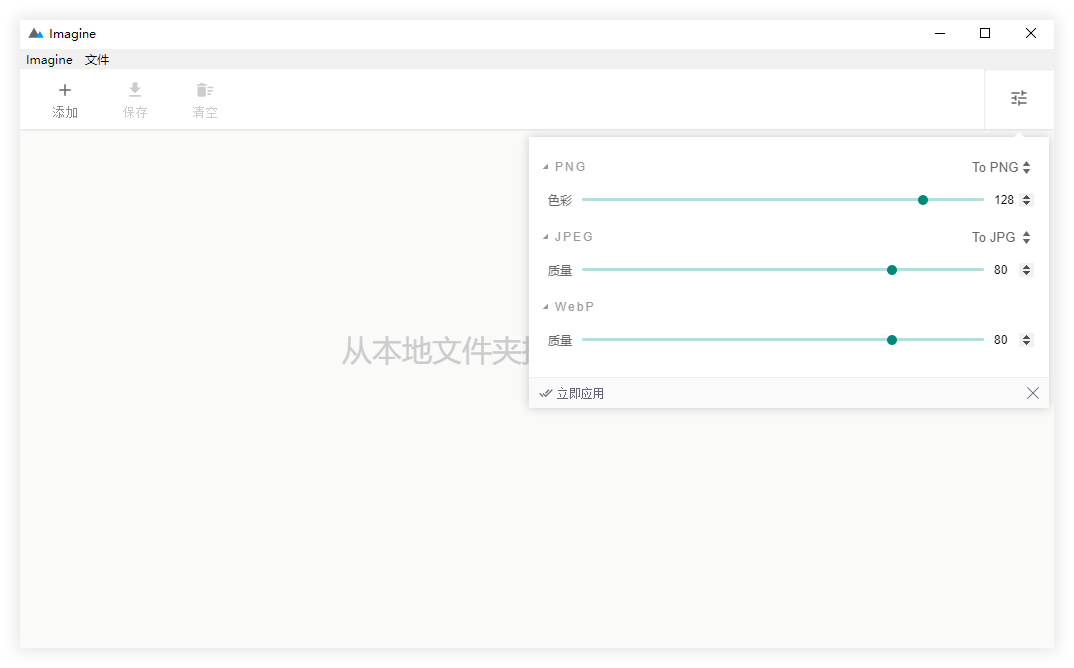Close the settings popup with X
Viewport: 1074px width, 668px height.
tap(1033, 393)
